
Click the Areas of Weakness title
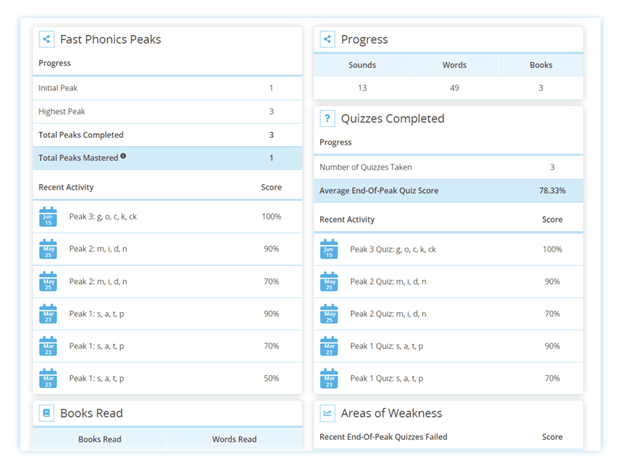(x=392, y=413)
